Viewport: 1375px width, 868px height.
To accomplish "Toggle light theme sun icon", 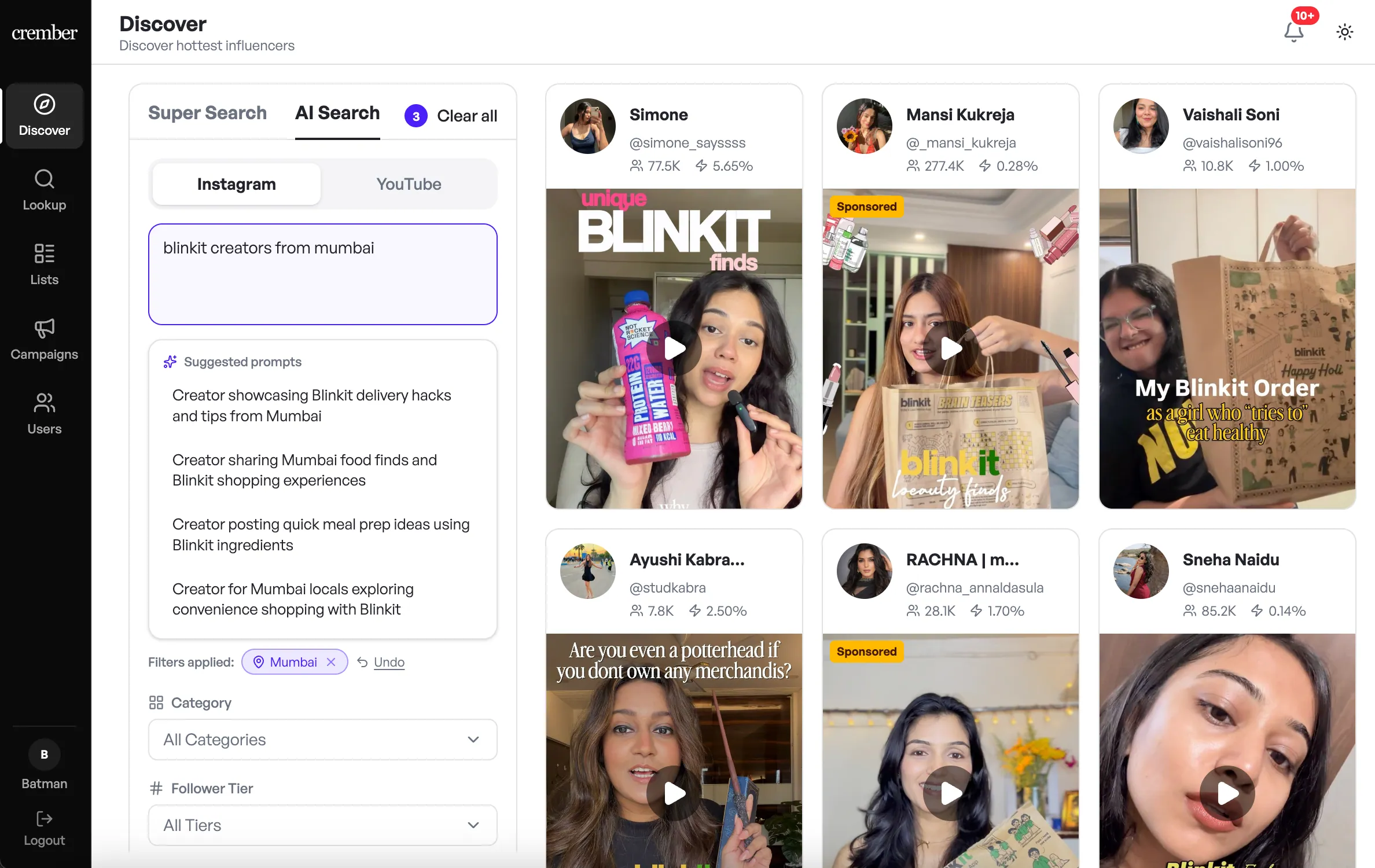I will 1345,32.
